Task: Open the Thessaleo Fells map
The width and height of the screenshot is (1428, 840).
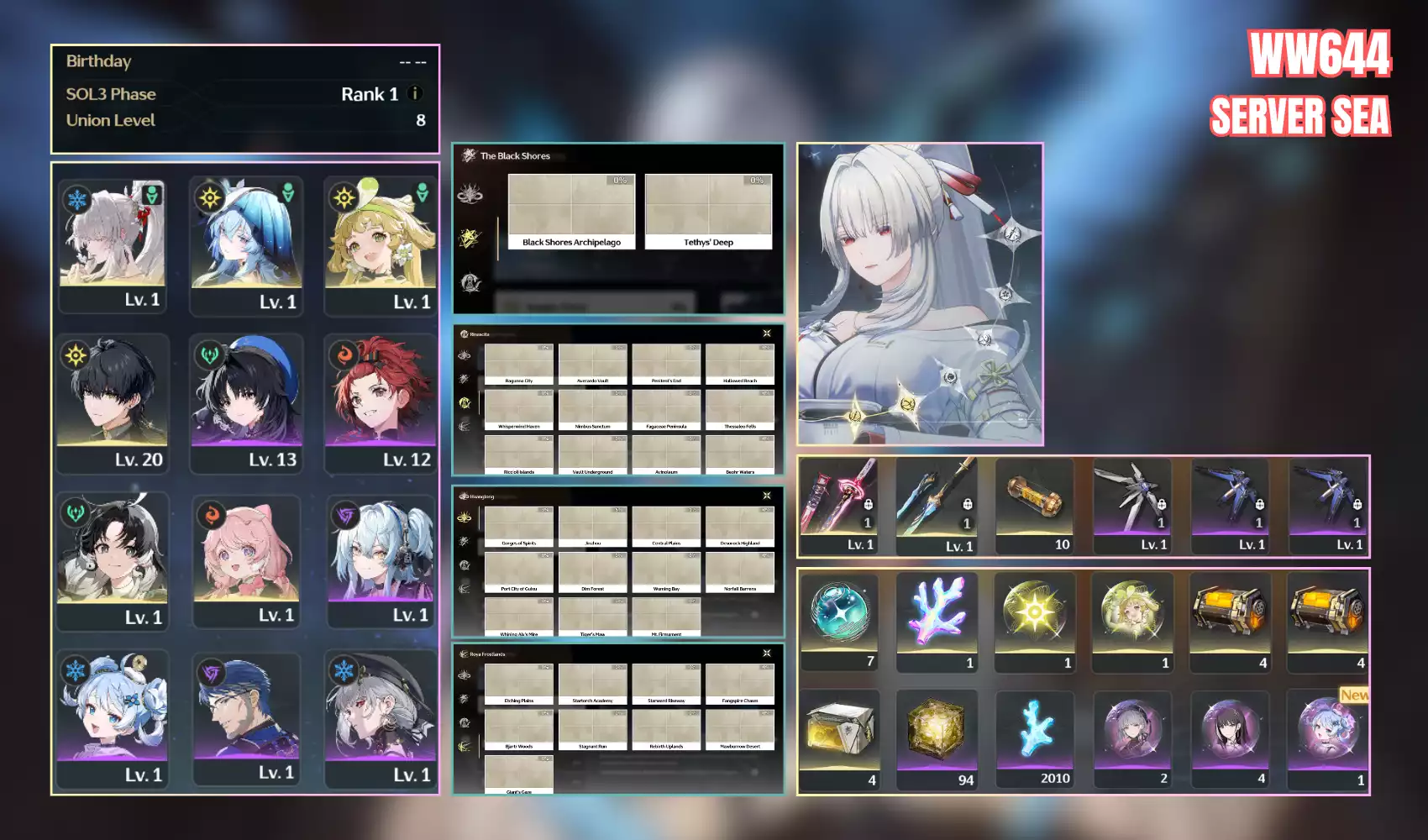Action: pos(739,410)
